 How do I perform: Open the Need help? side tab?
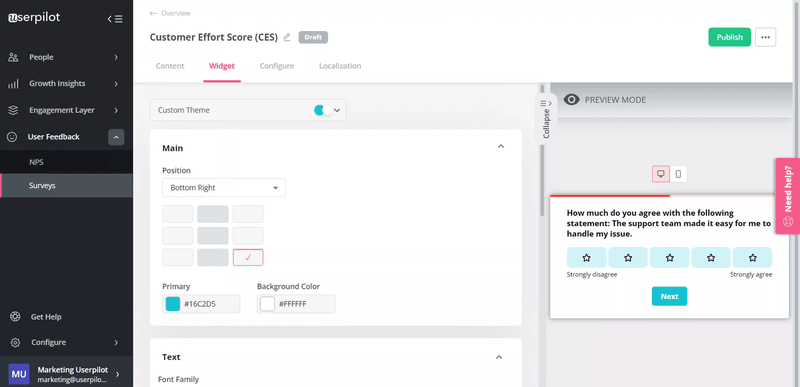coord(788,196)
